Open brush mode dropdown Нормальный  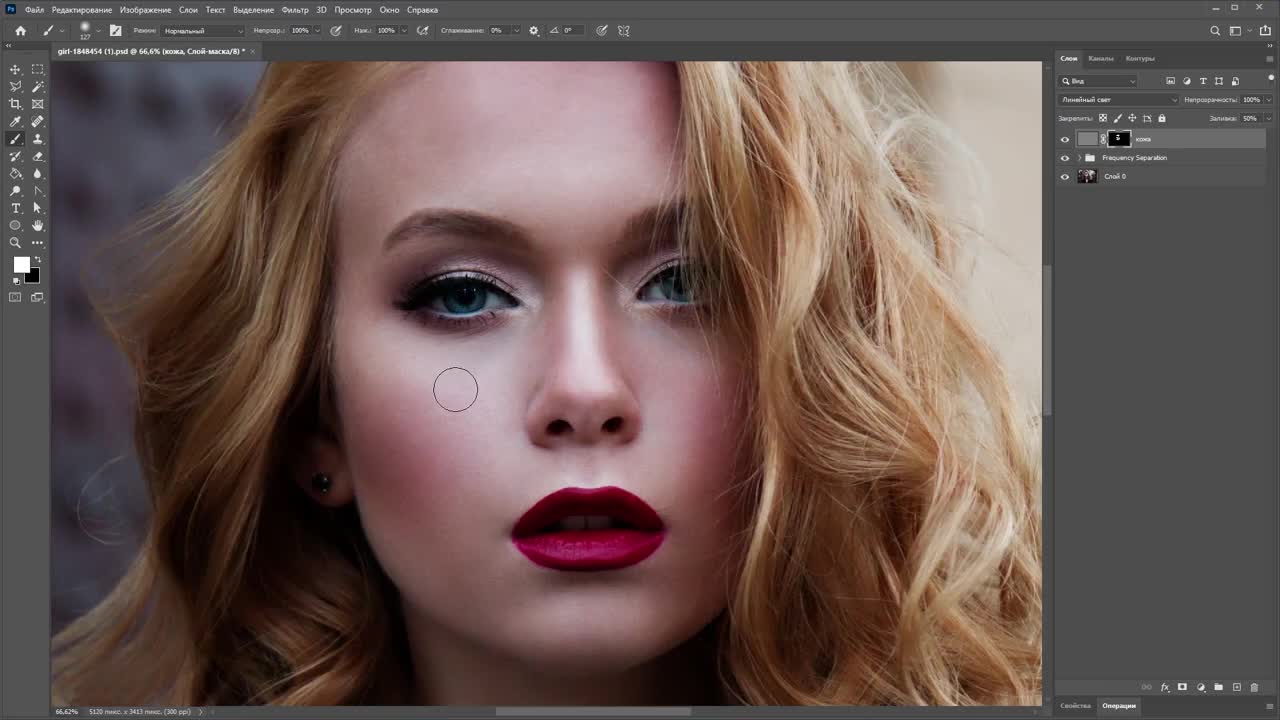[x=203, y=31]
